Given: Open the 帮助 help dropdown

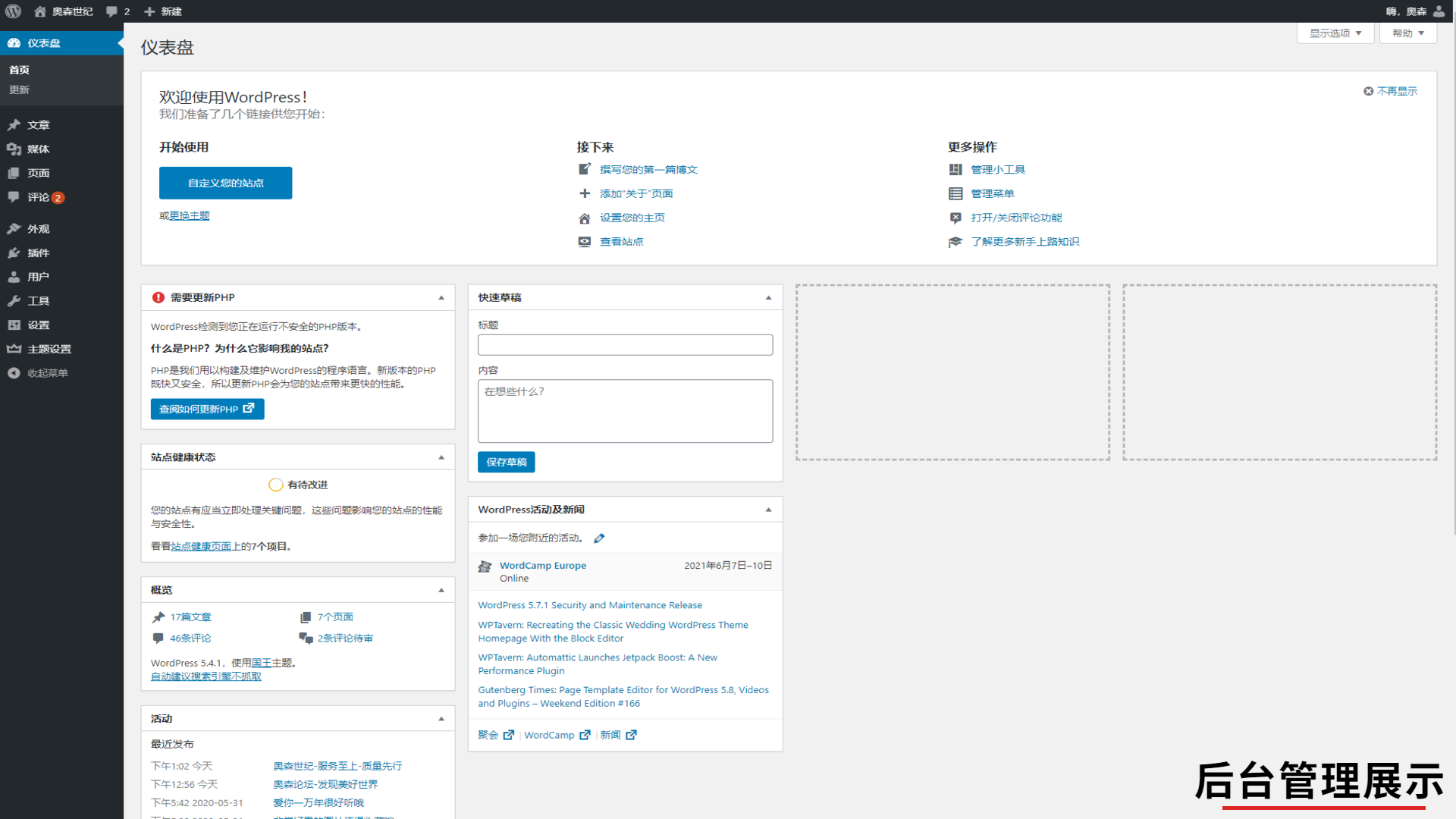Looking at the screenshot, I should 1407,33.
